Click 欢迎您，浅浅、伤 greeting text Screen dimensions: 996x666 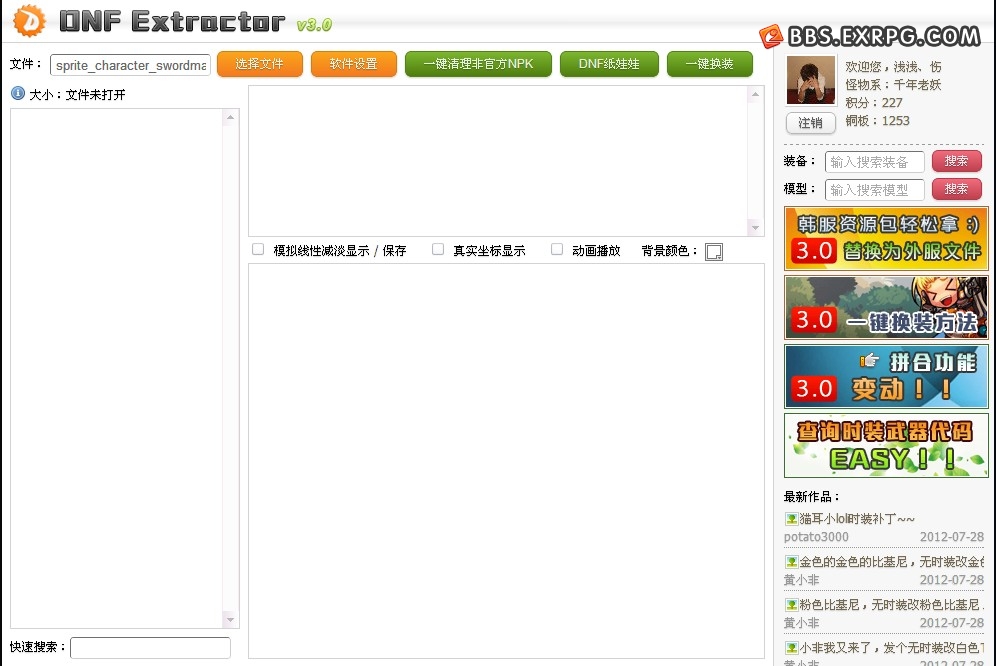tap(893, 67)
